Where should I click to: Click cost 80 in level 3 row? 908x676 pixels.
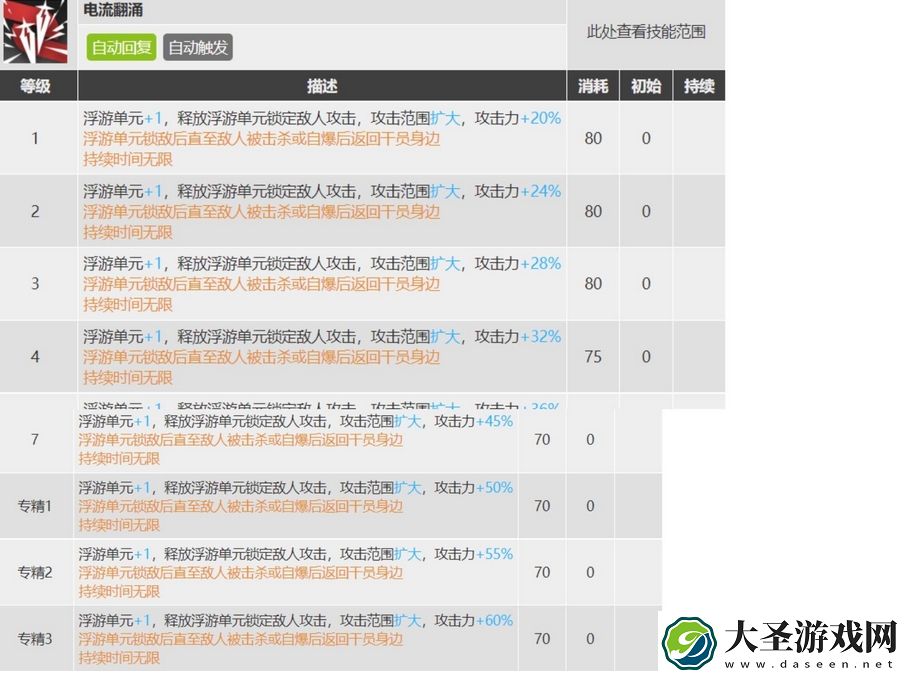[x=593, y=284]
